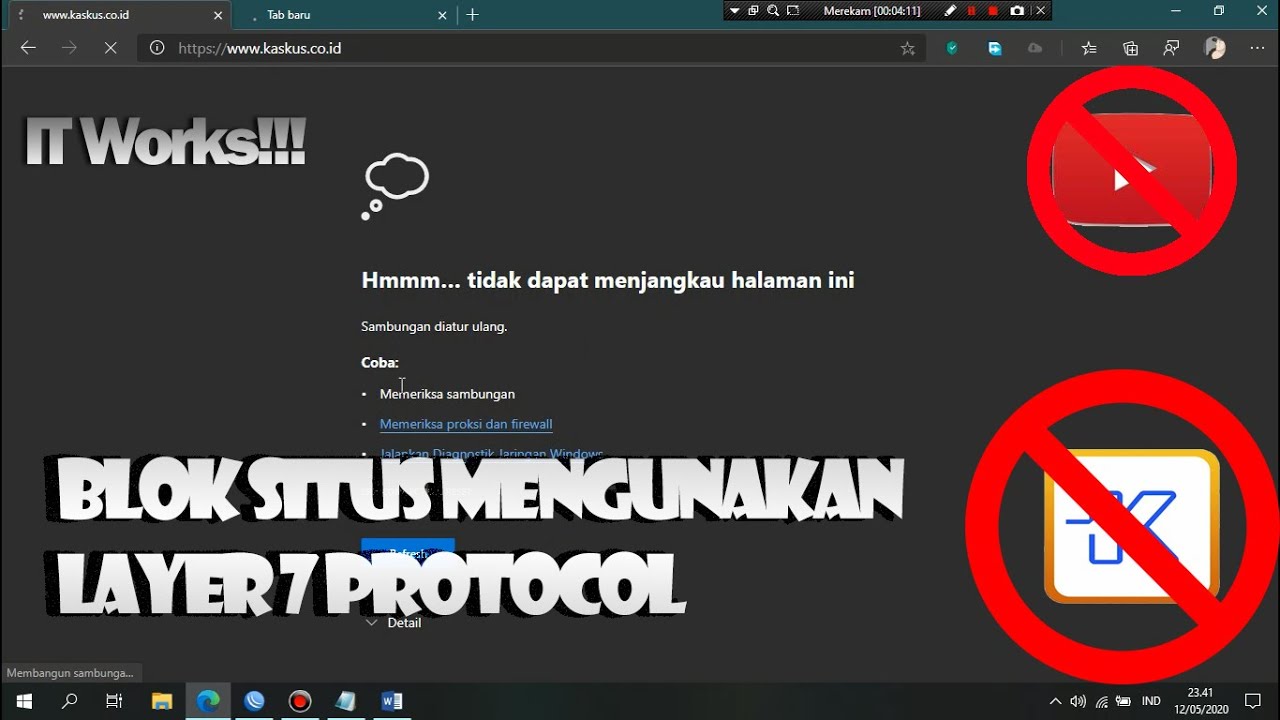Open the notepad-like taskbar app icon
The image size is (1280, 720).
[346, 701]
